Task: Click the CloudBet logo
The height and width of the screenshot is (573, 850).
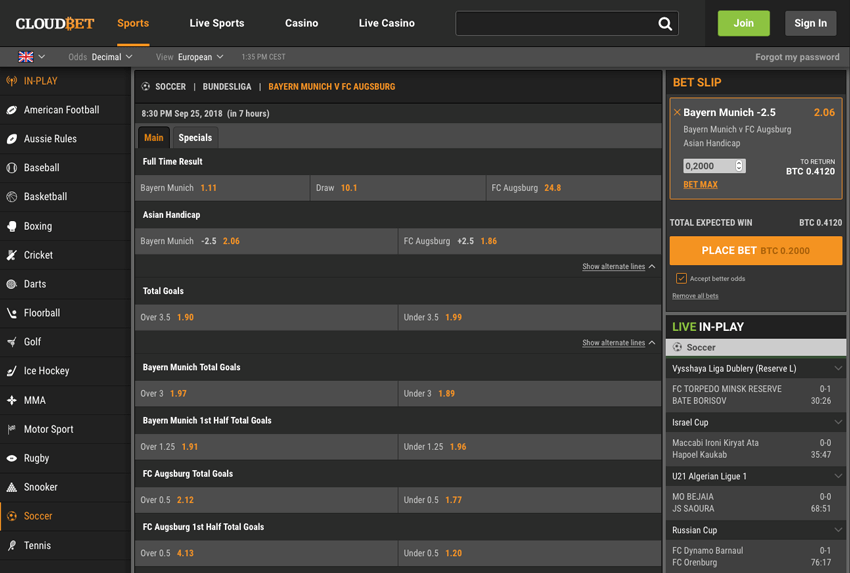Action: pos(55,23)
